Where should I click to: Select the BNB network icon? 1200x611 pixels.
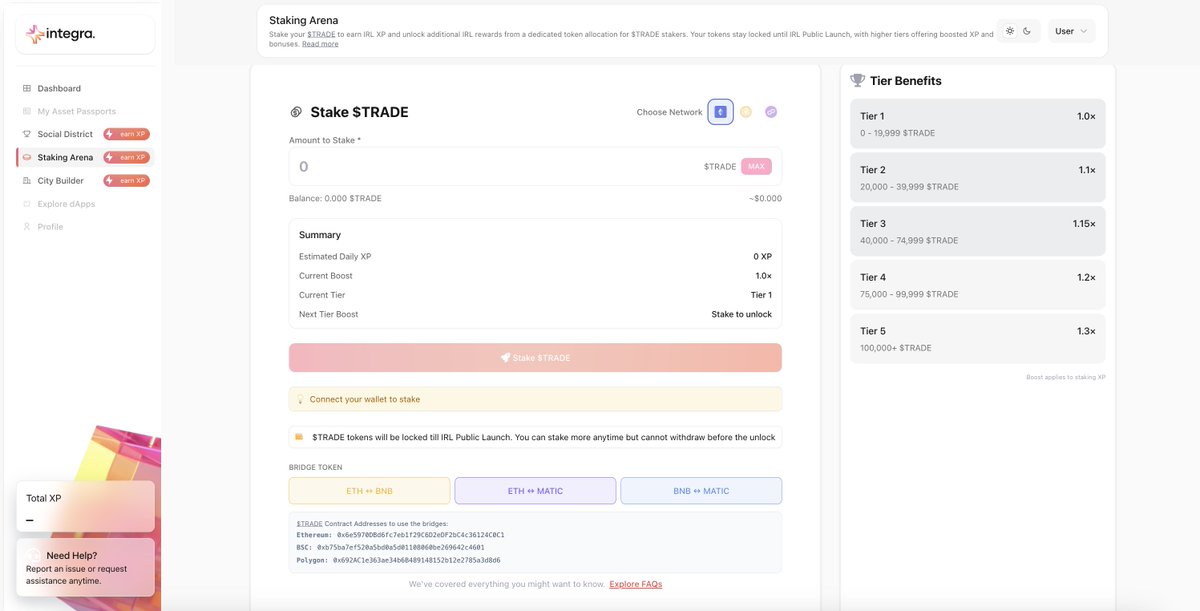(746, 112)
